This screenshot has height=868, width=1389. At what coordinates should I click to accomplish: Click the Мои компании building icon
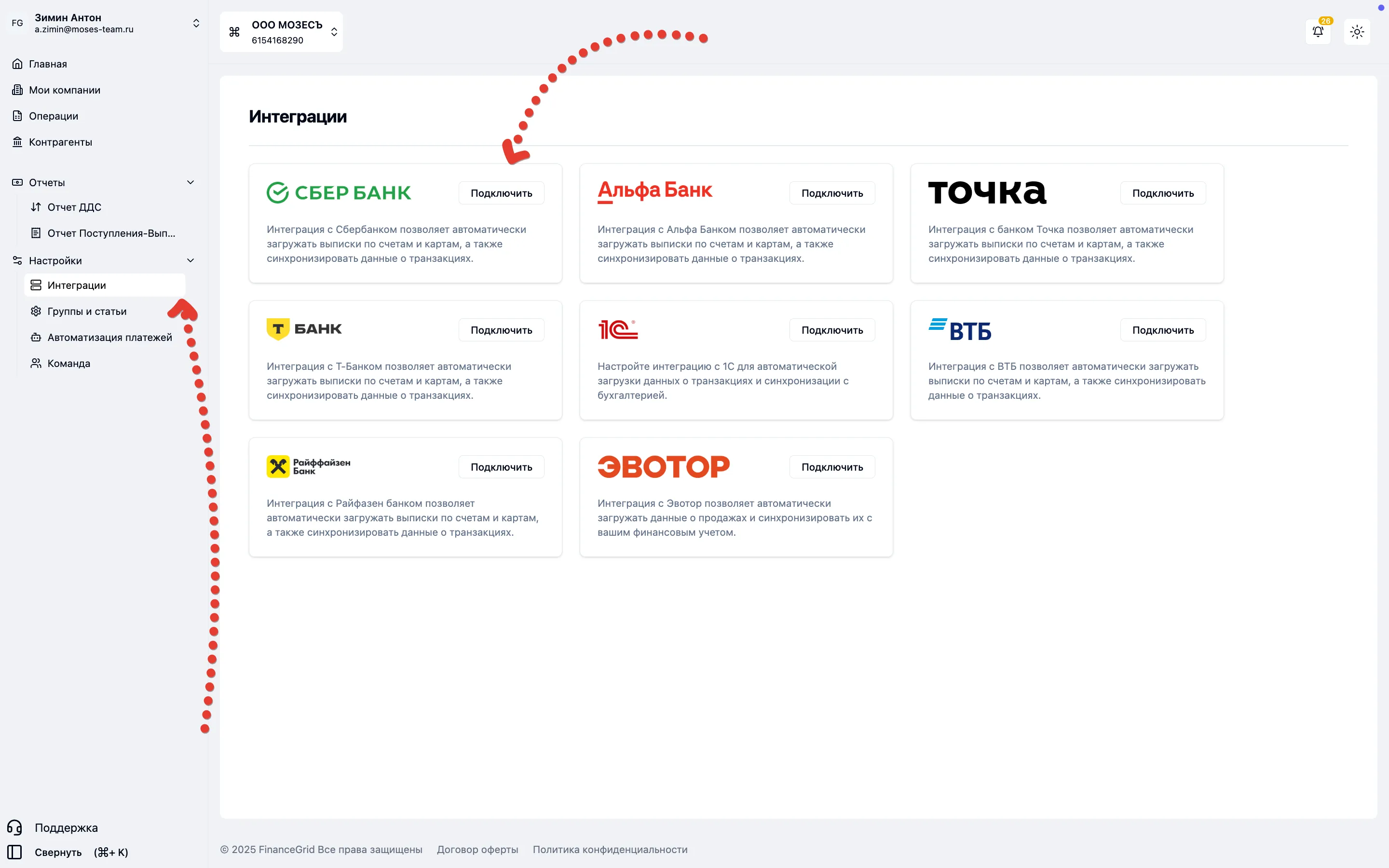[x=18, y=90]
